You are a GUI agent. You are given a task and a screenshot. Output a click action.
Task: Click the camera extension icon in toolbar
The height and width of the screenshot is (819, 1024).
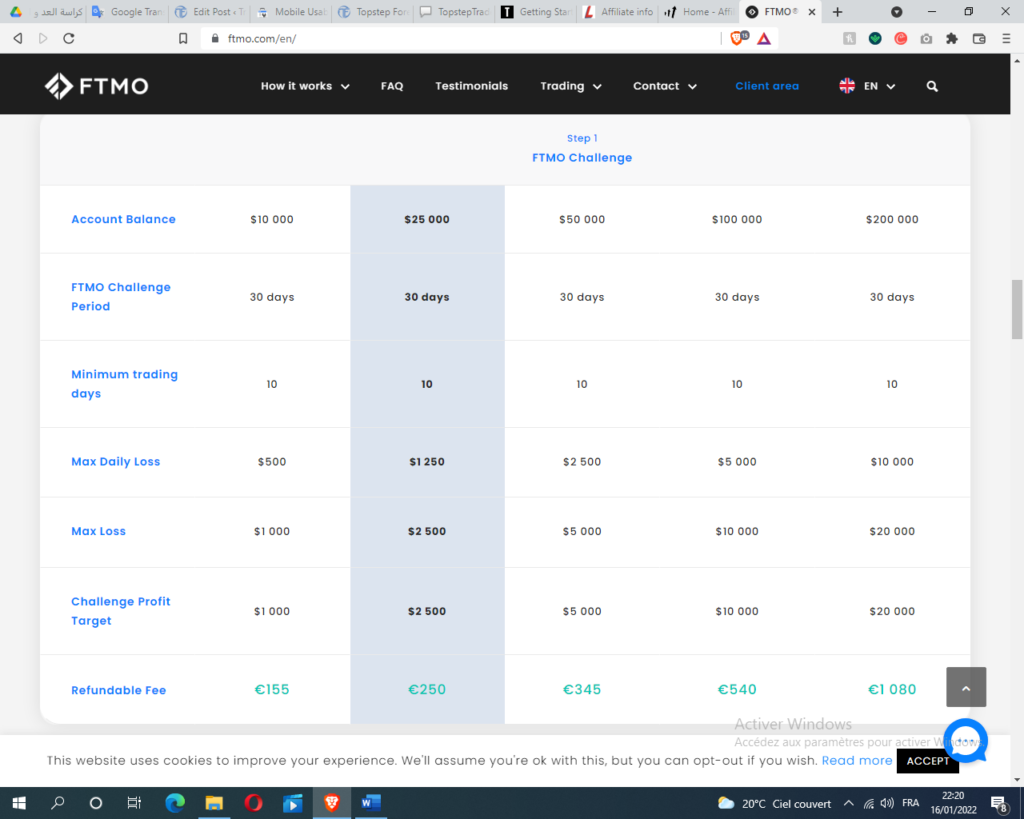(926, 39)
